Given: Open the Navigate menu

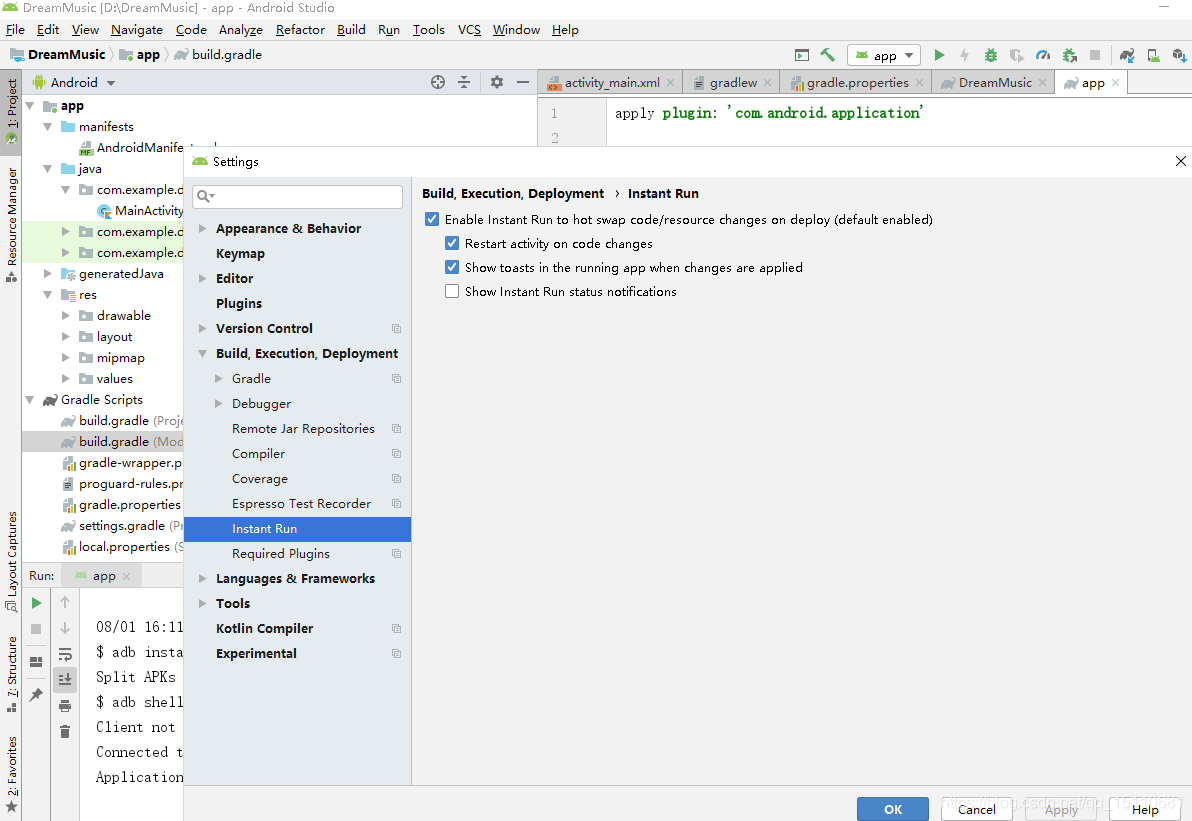Looking at the screenshot, I should click(x=137, y=30).
